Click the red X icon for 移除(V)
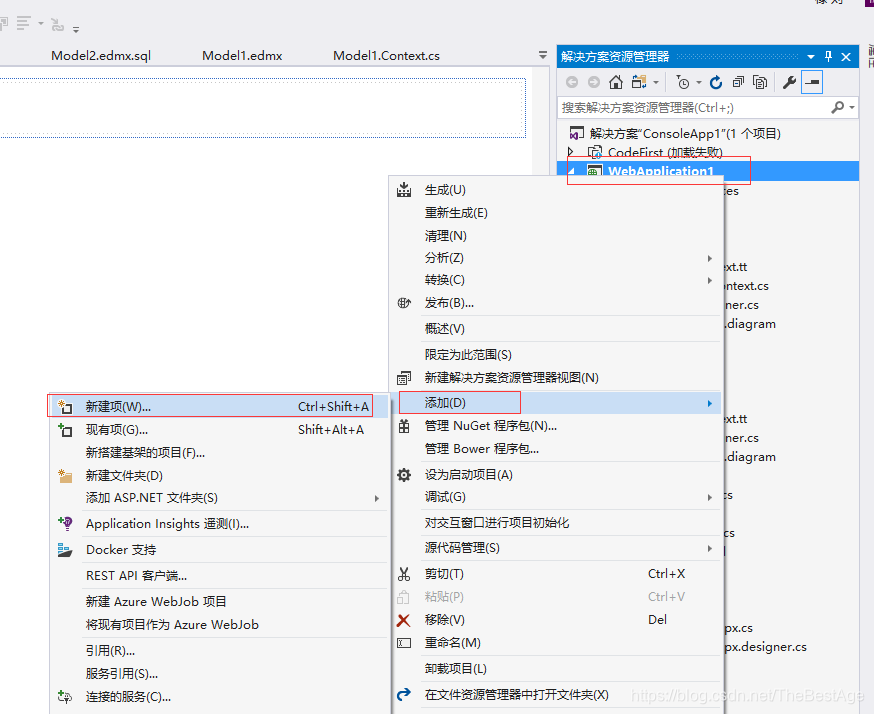 pos(404,620)
